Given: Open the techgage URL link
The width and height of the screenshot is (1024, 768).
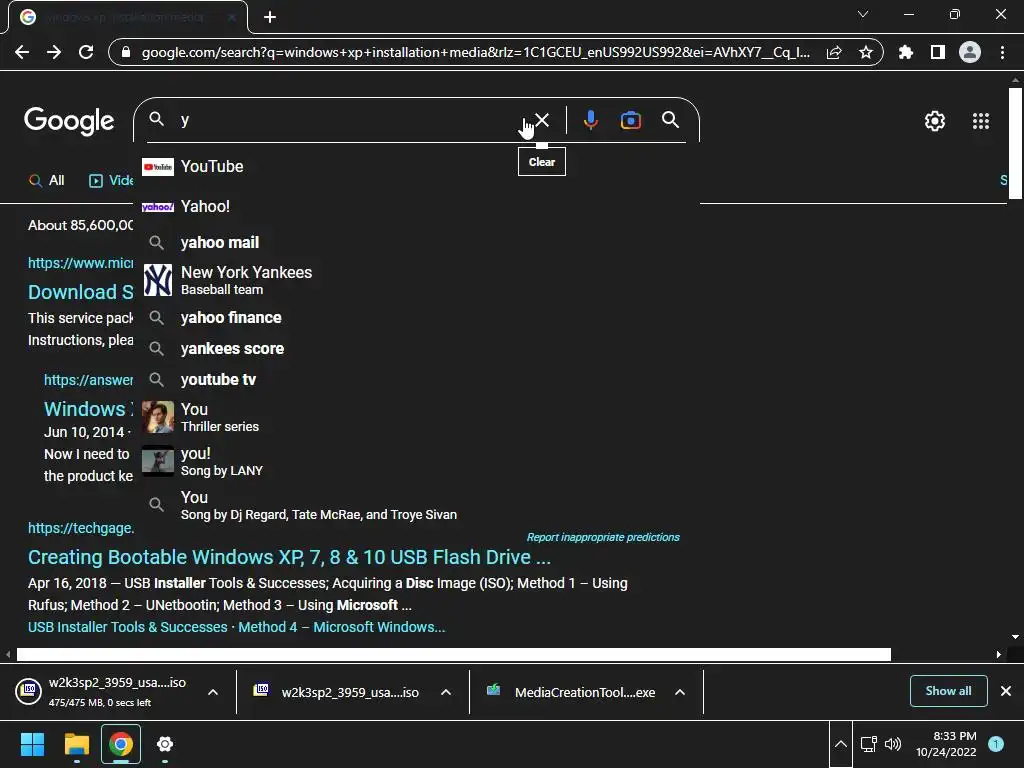Looking at the screenshot, I should click(81, 528).
